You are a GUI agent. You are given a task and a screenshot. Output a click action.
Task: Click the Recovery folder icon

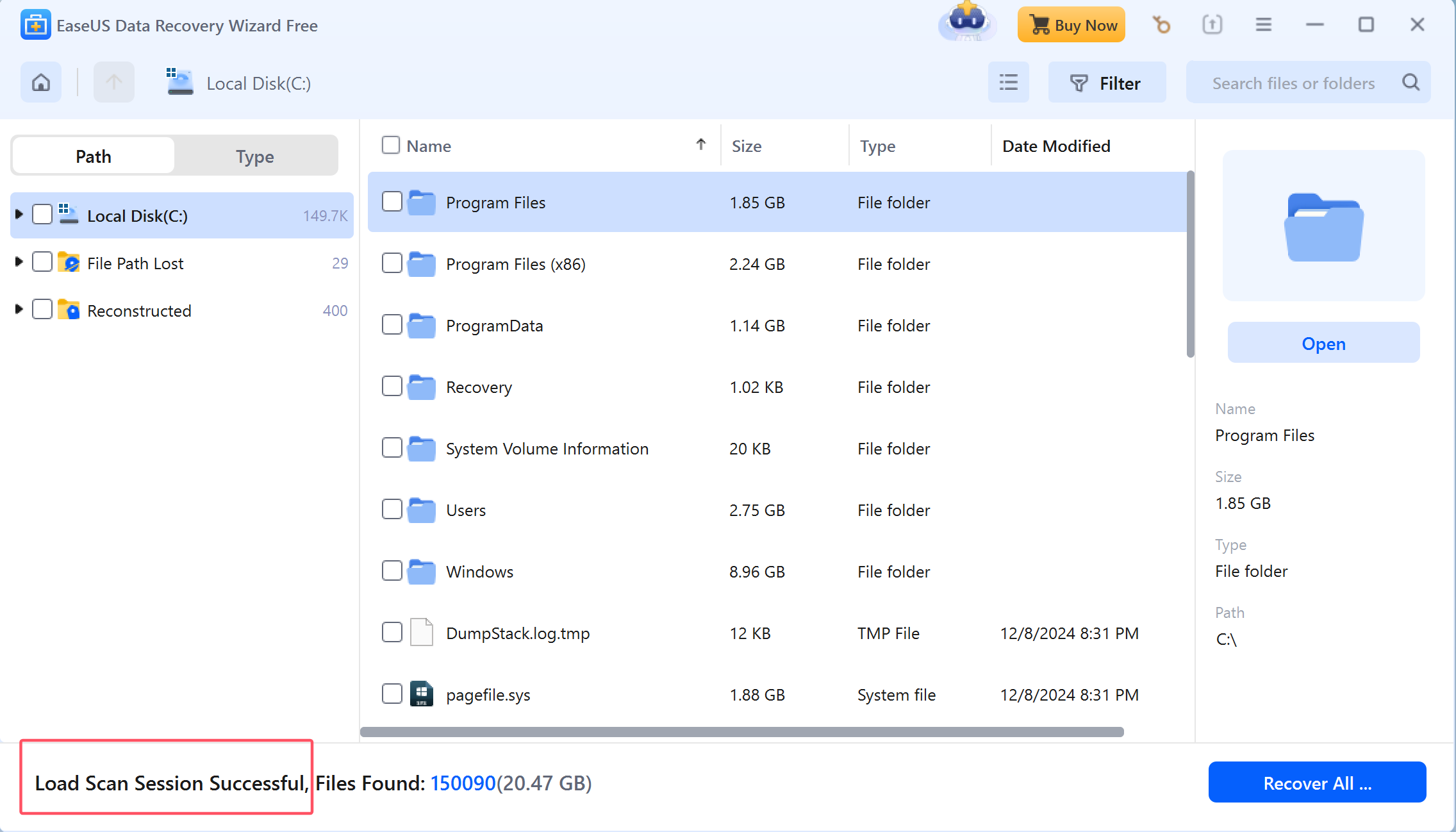(422, 387)
